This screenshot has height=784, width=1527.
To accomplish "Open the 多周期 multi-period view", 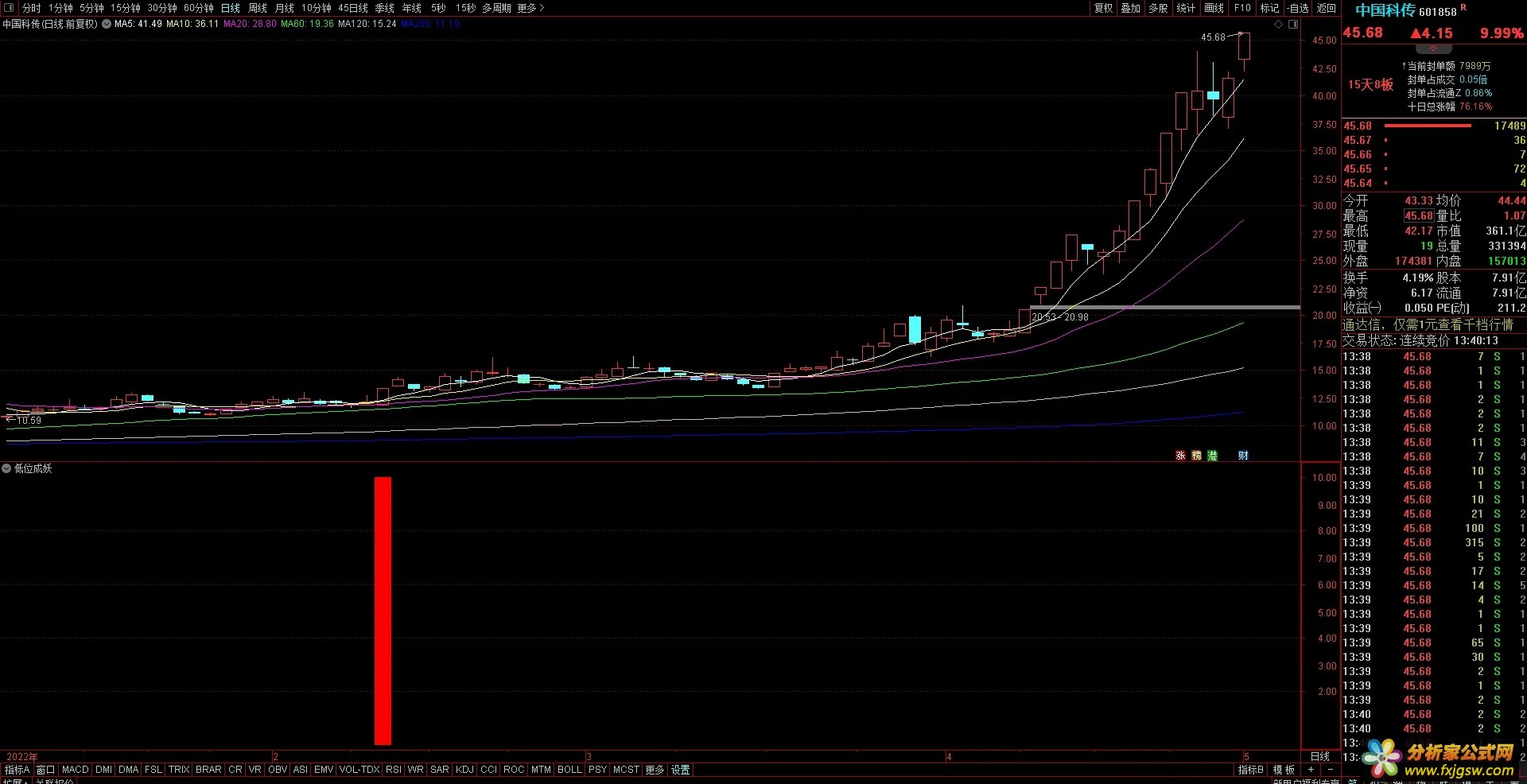I will click(x=496, y=8).
